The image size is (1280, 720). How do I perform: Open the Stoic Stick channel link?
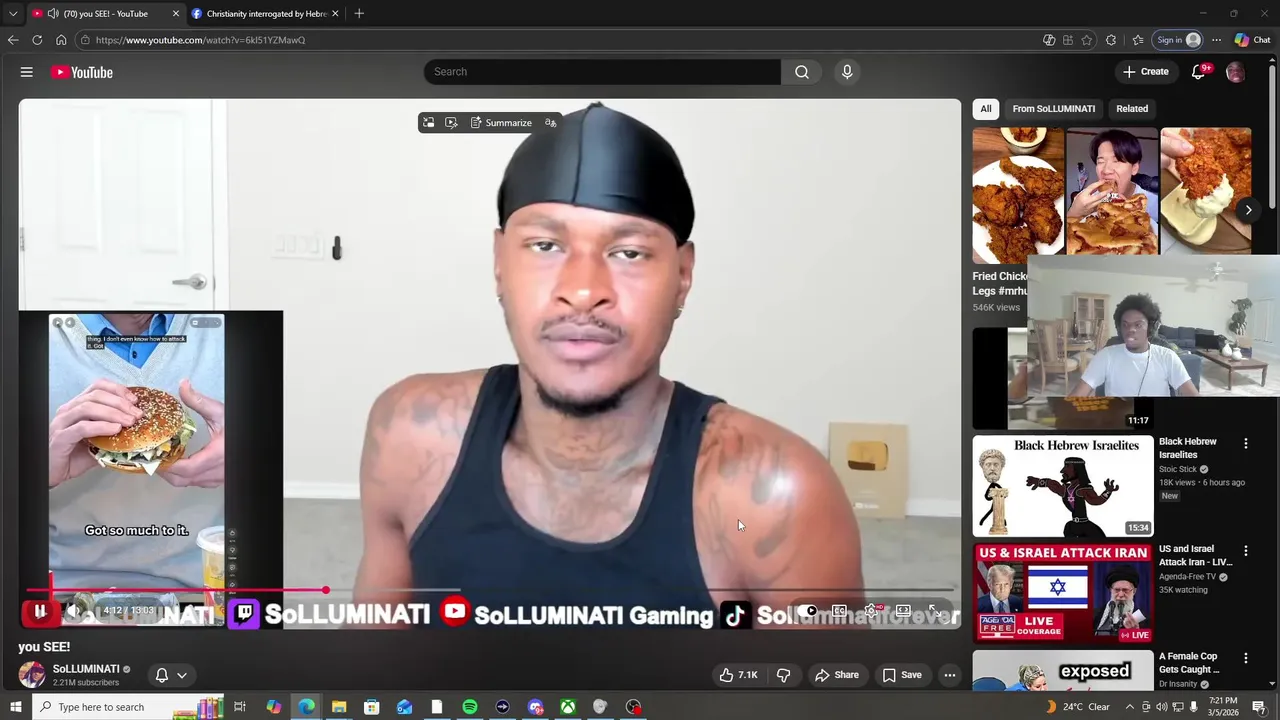point(1178,469)
